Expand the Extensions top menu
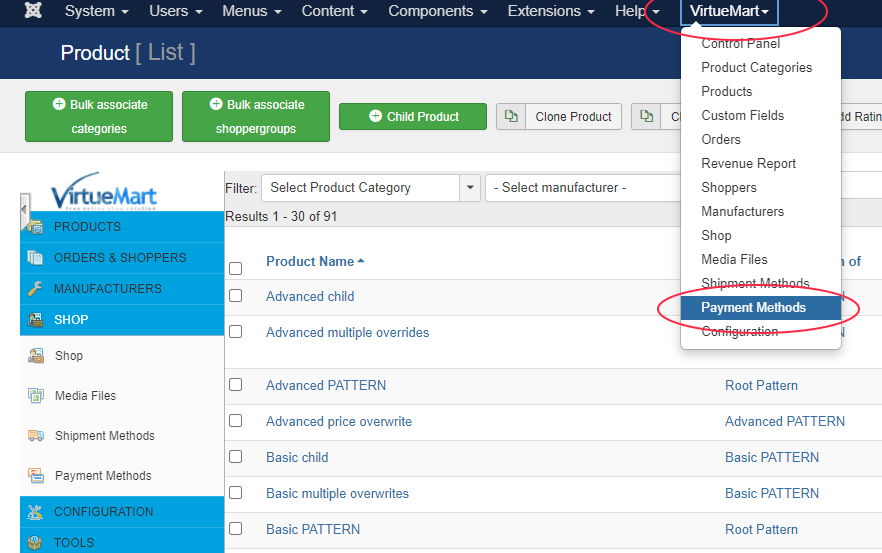Screen dimensions: 882x553 tap(550, 12)
